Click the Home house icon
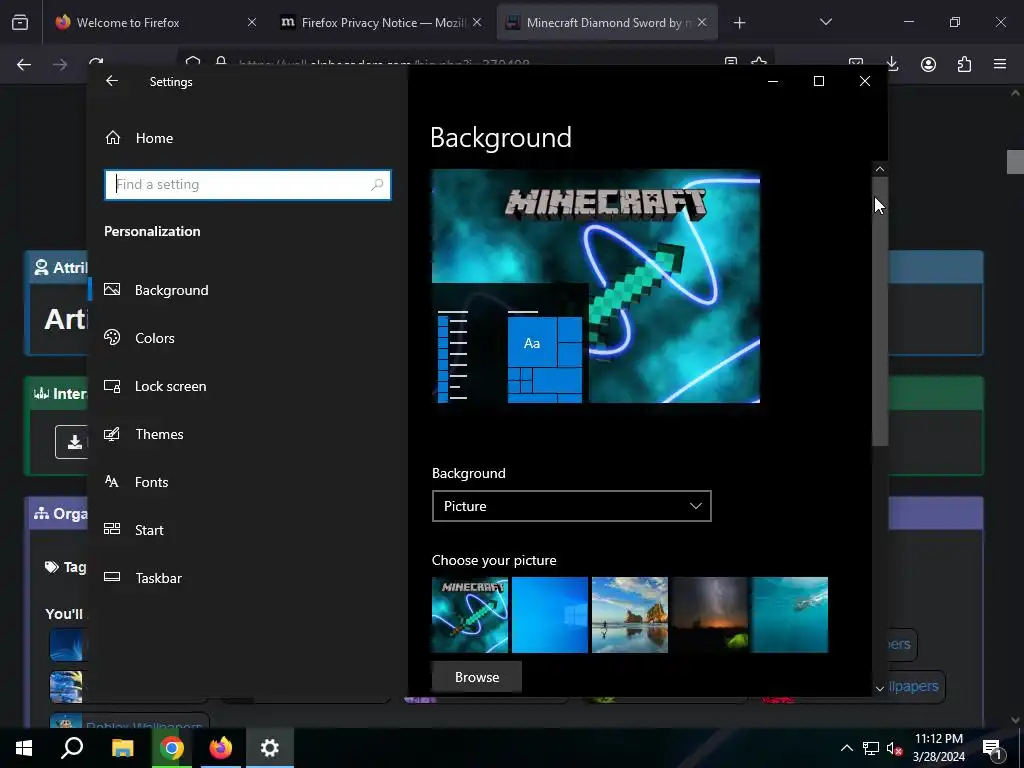 [x=113, y=137]
